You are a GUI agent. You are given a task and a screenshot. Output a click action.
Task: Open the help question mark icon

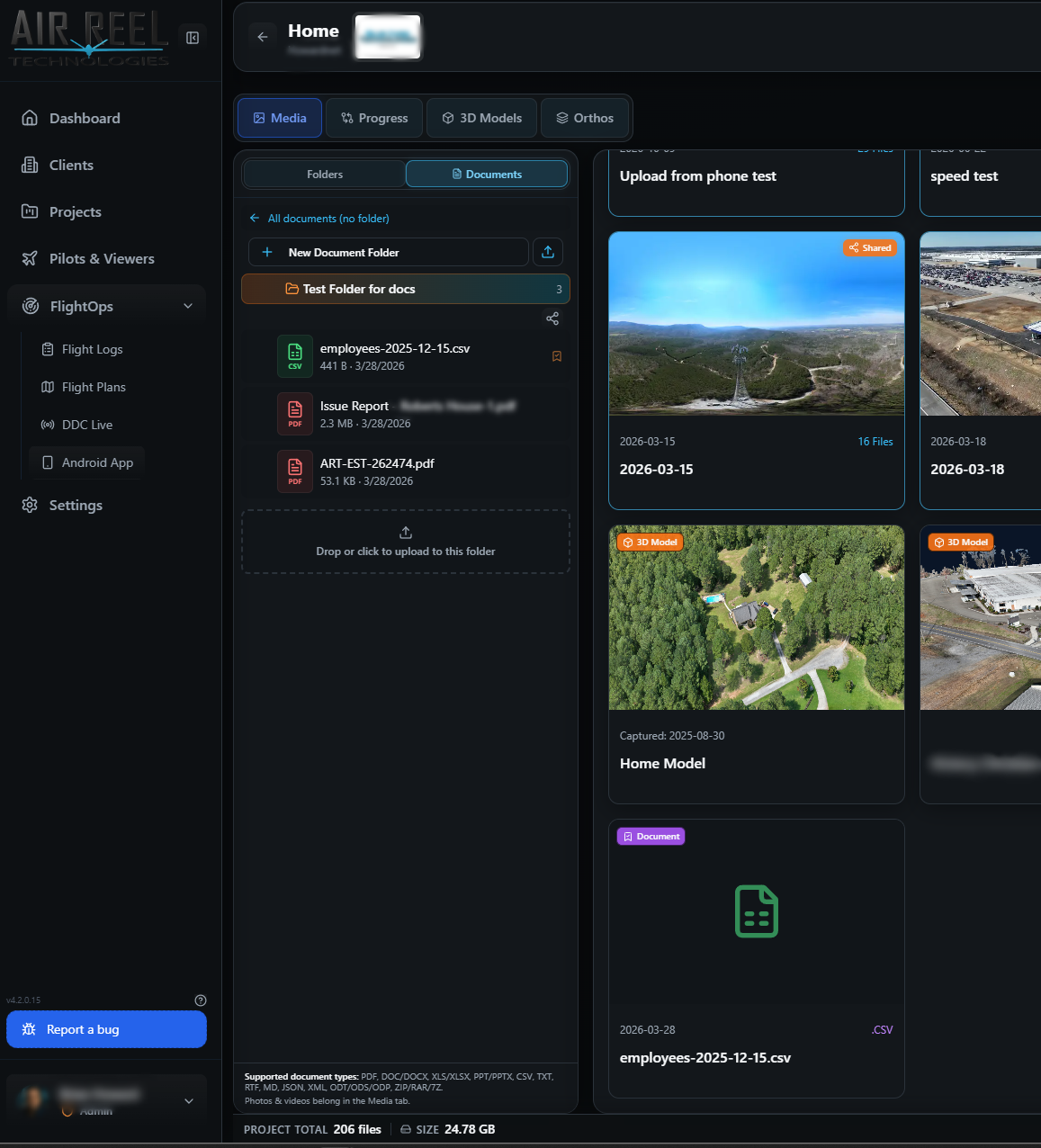(x=201, y=1000)
